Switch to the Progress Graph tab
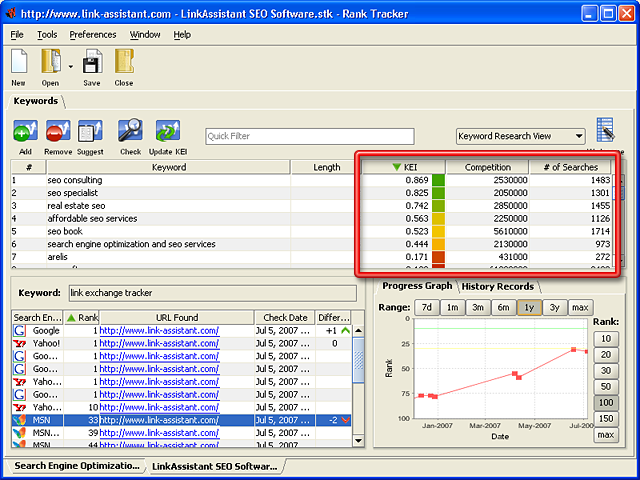Screen dimensions: 640x480 click(x=417, y=286)
